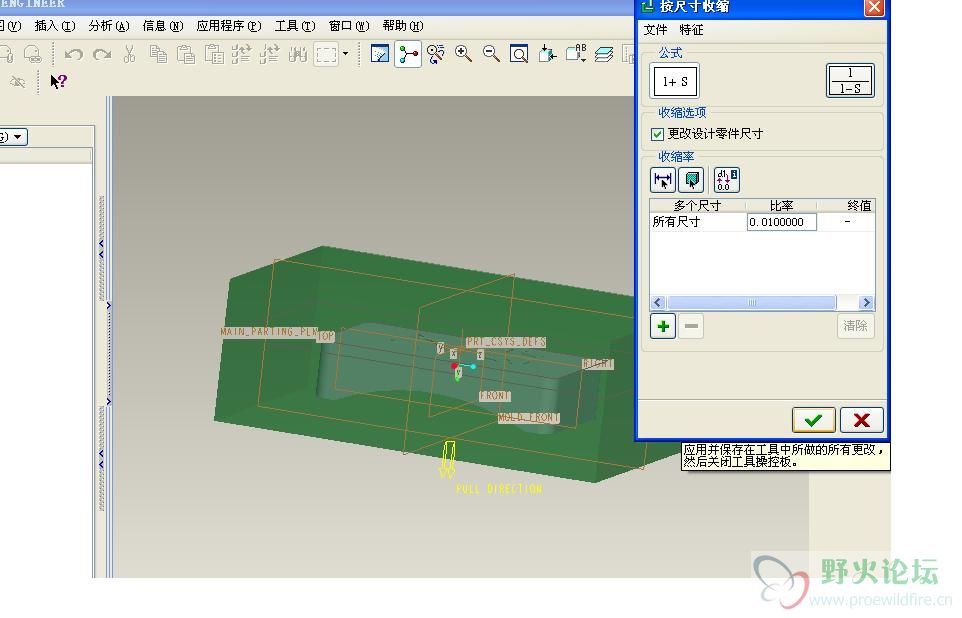Select the FRONT datum plane label
This screenshot has width=962, height=618.
pyautogui.click(x=494, y=396)
